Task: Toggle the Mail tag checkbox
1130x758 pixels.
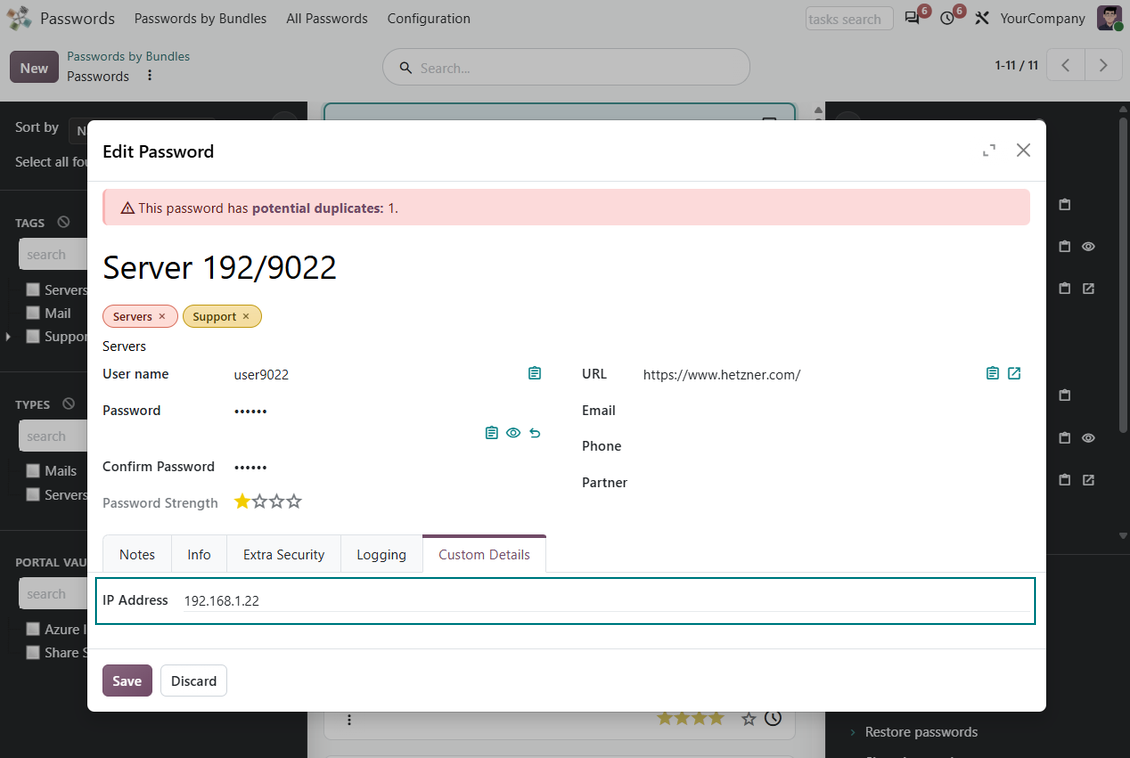Action: click(32, 313)
